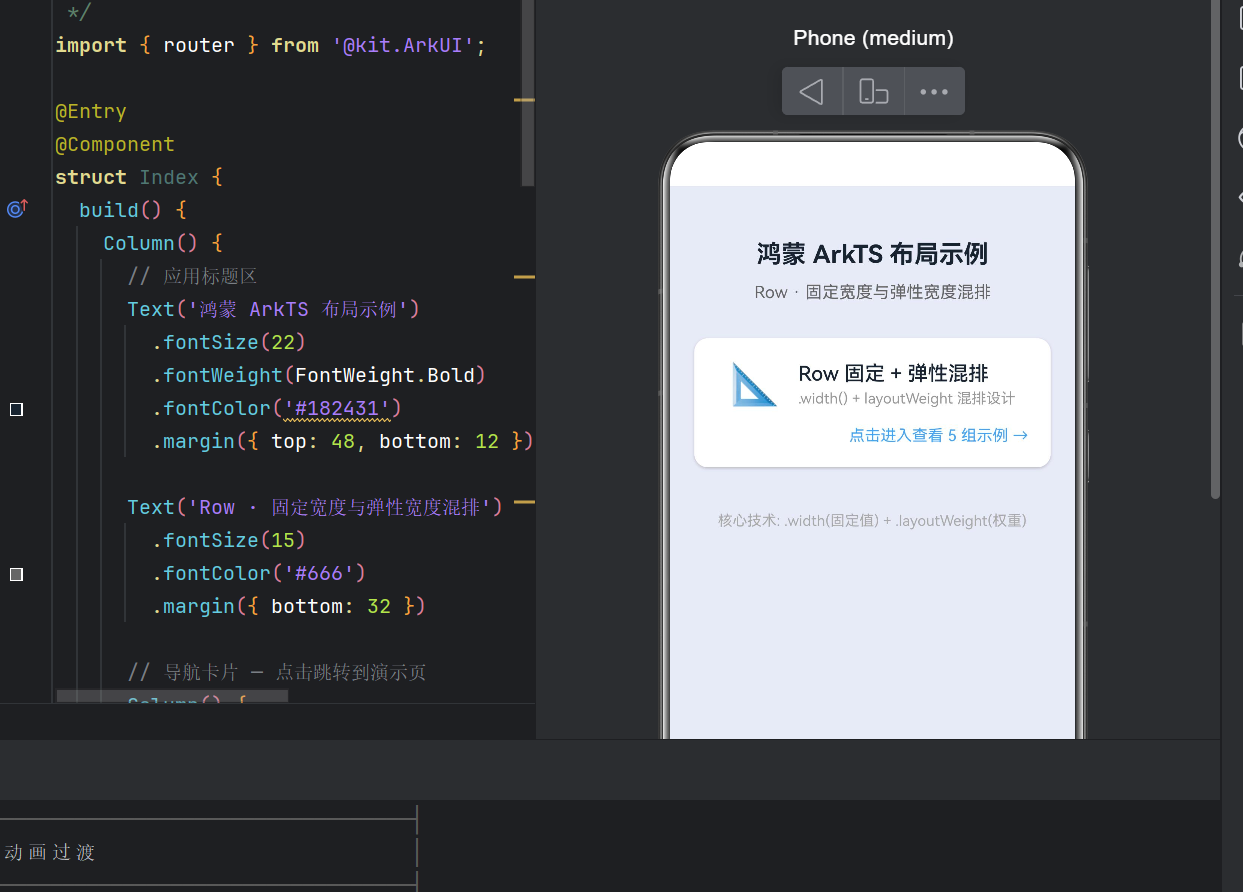
Task: Click the previewer back triangle icon
Action: click(812, 92)
